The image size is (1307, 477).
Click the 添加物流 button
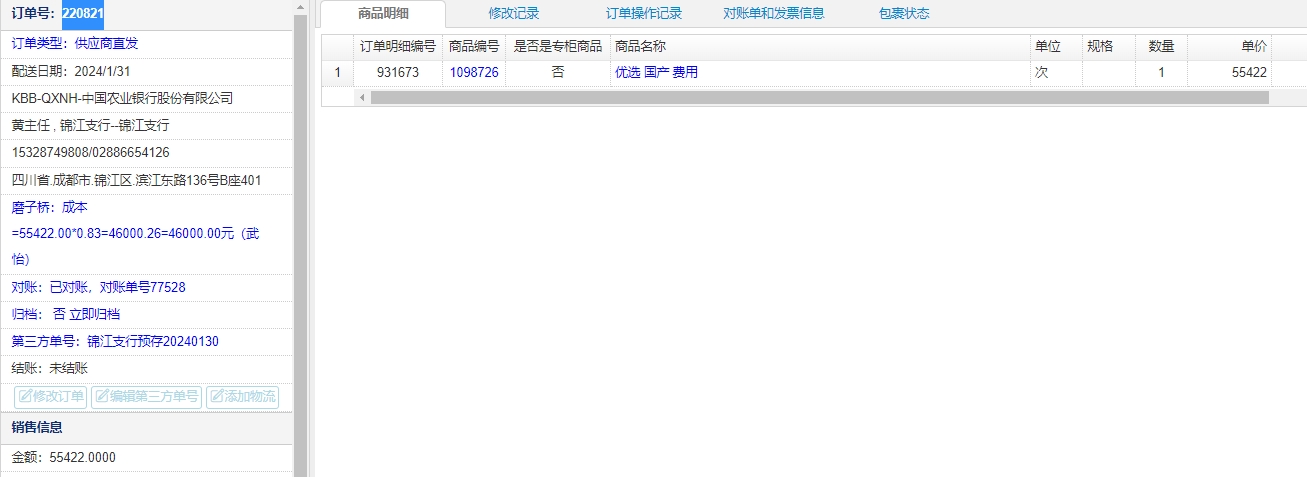tap(243, 396)
